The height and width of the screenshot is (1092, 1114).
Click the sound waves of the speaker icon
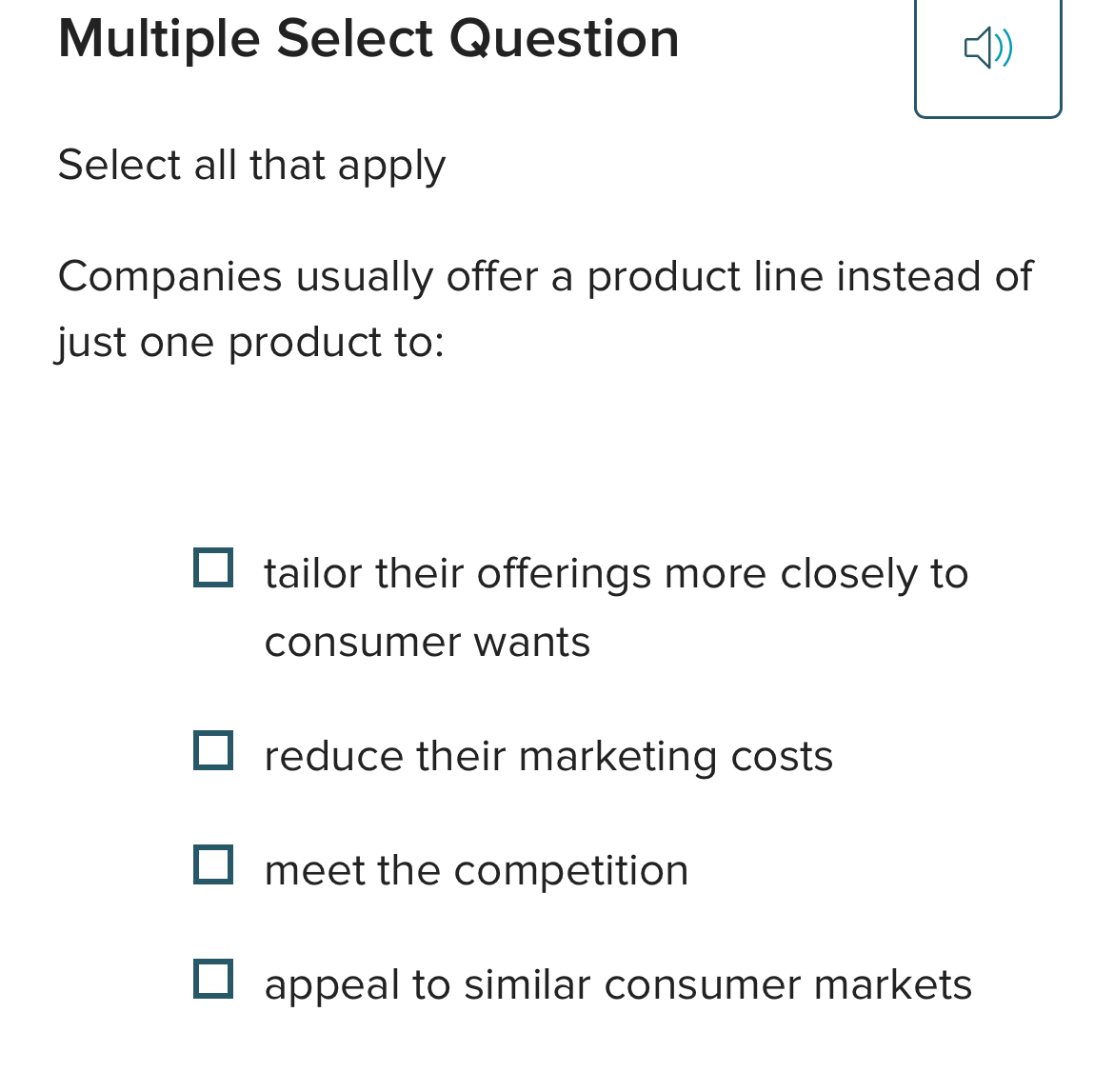1005,48
